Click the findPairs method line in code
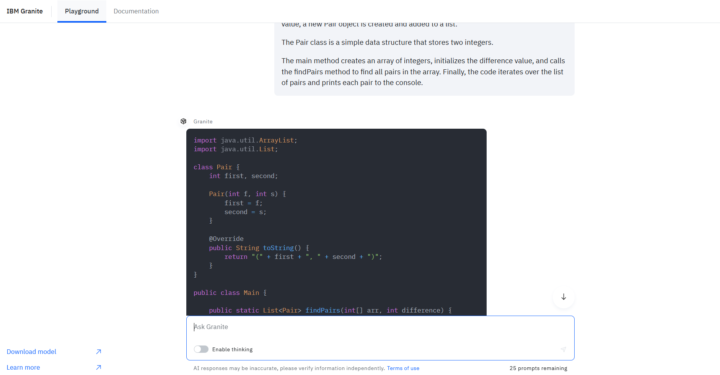Viewport: 720px width, 375px height. pyautogui.click(x=330, y=310)
